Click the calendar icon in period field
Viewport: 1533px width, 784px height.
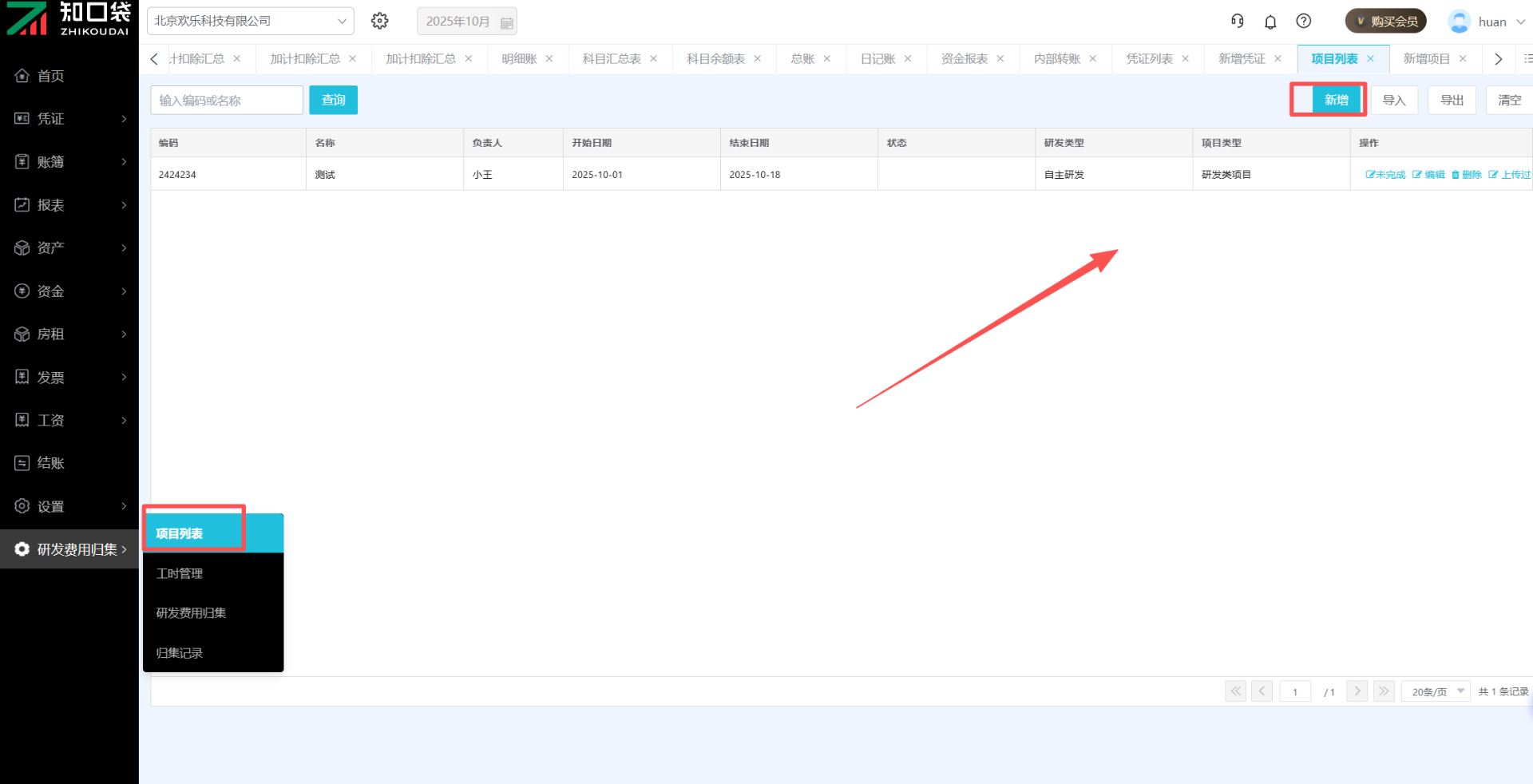click(x=506, y=22)
